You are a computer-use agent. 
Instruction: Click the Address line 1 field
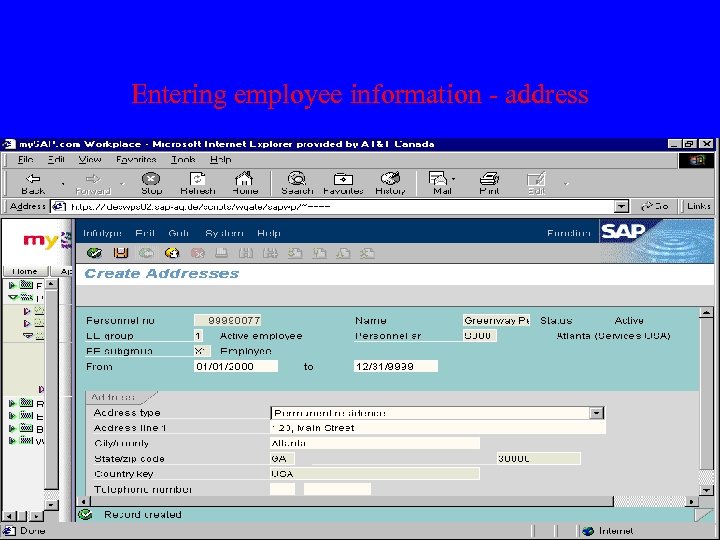[438, 428]
